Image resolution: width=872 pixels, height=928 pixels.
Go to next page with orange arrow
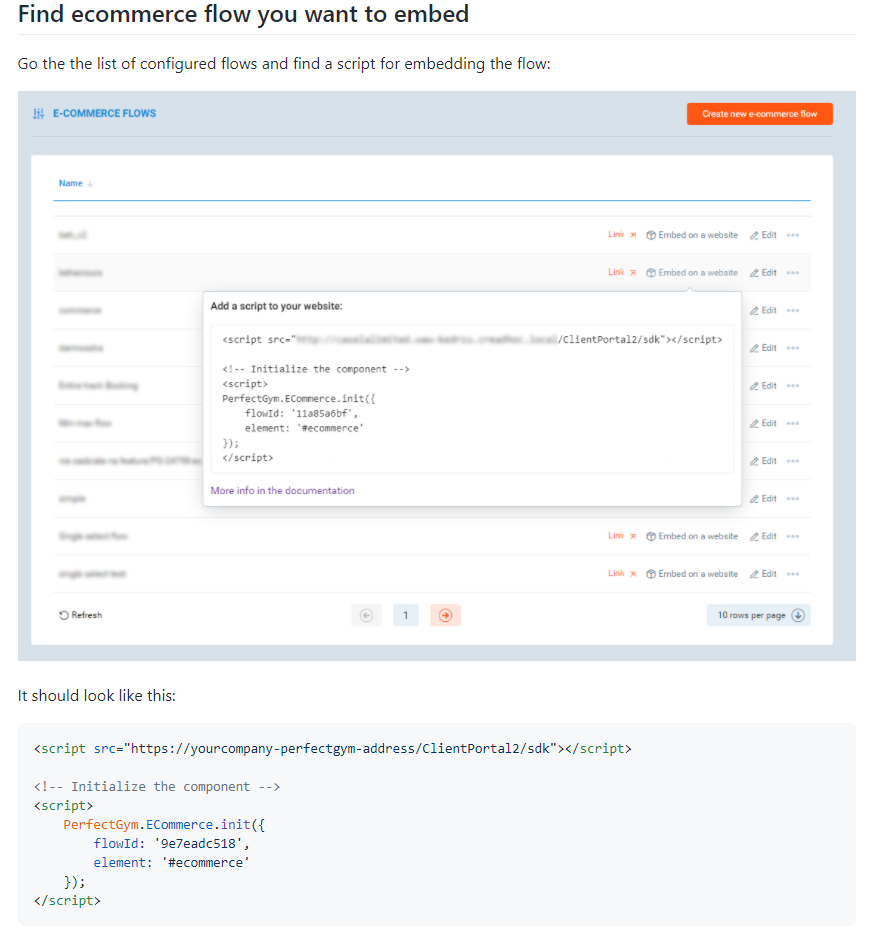tap(445, 616)
